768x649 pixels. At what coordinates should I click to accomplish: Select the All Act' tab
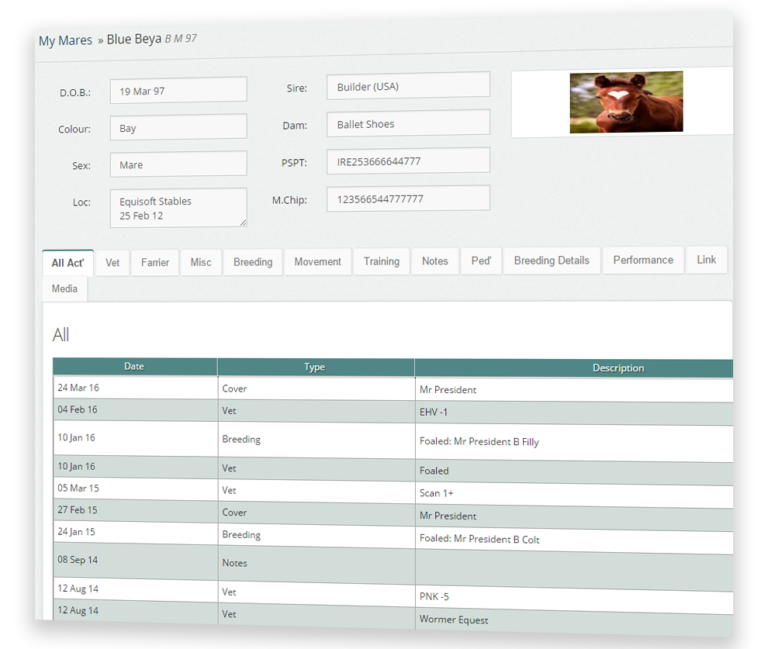68,263
